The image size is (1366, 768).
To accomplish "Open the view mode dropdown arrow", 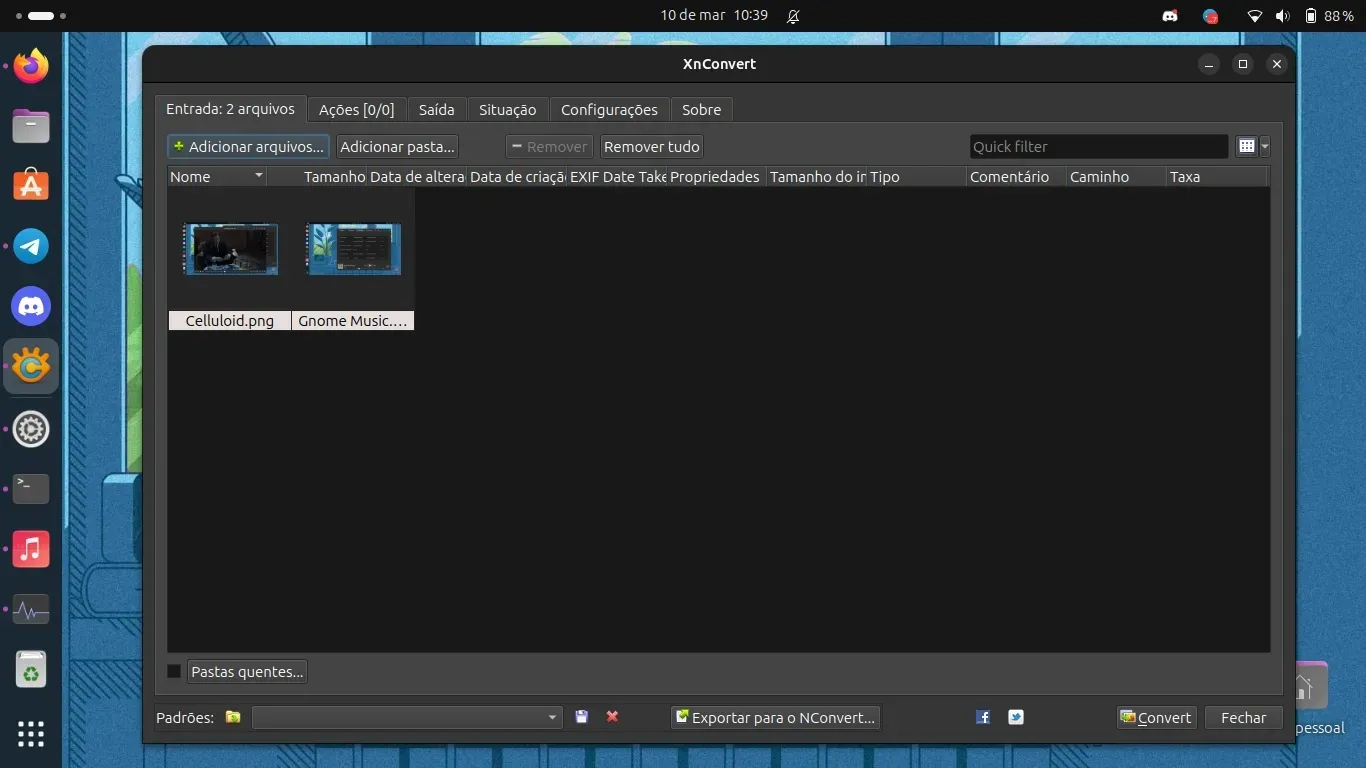I will point(1265,147).
